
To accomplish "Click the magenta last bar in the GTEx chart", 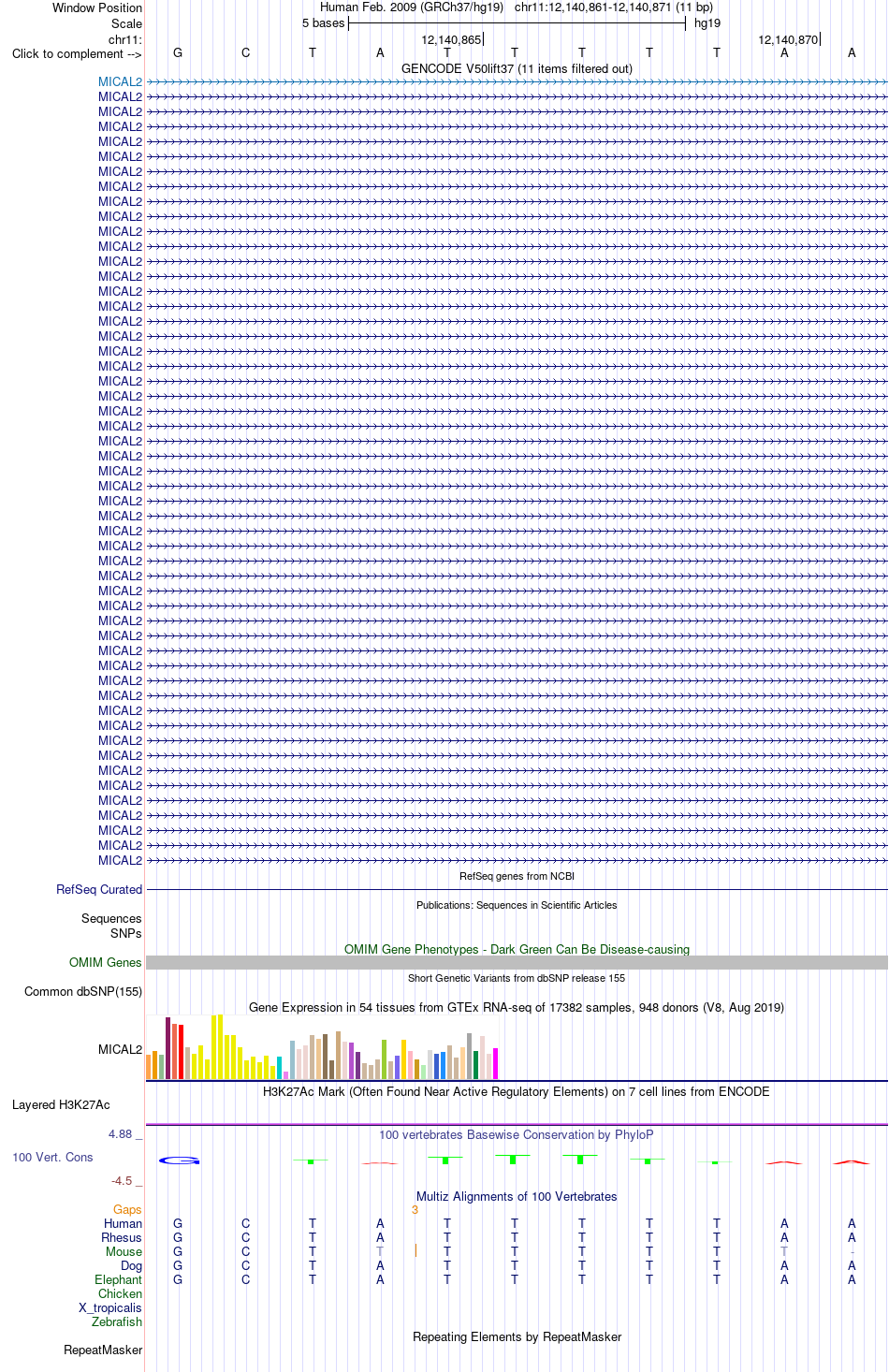I will [x=495, y=1064].
